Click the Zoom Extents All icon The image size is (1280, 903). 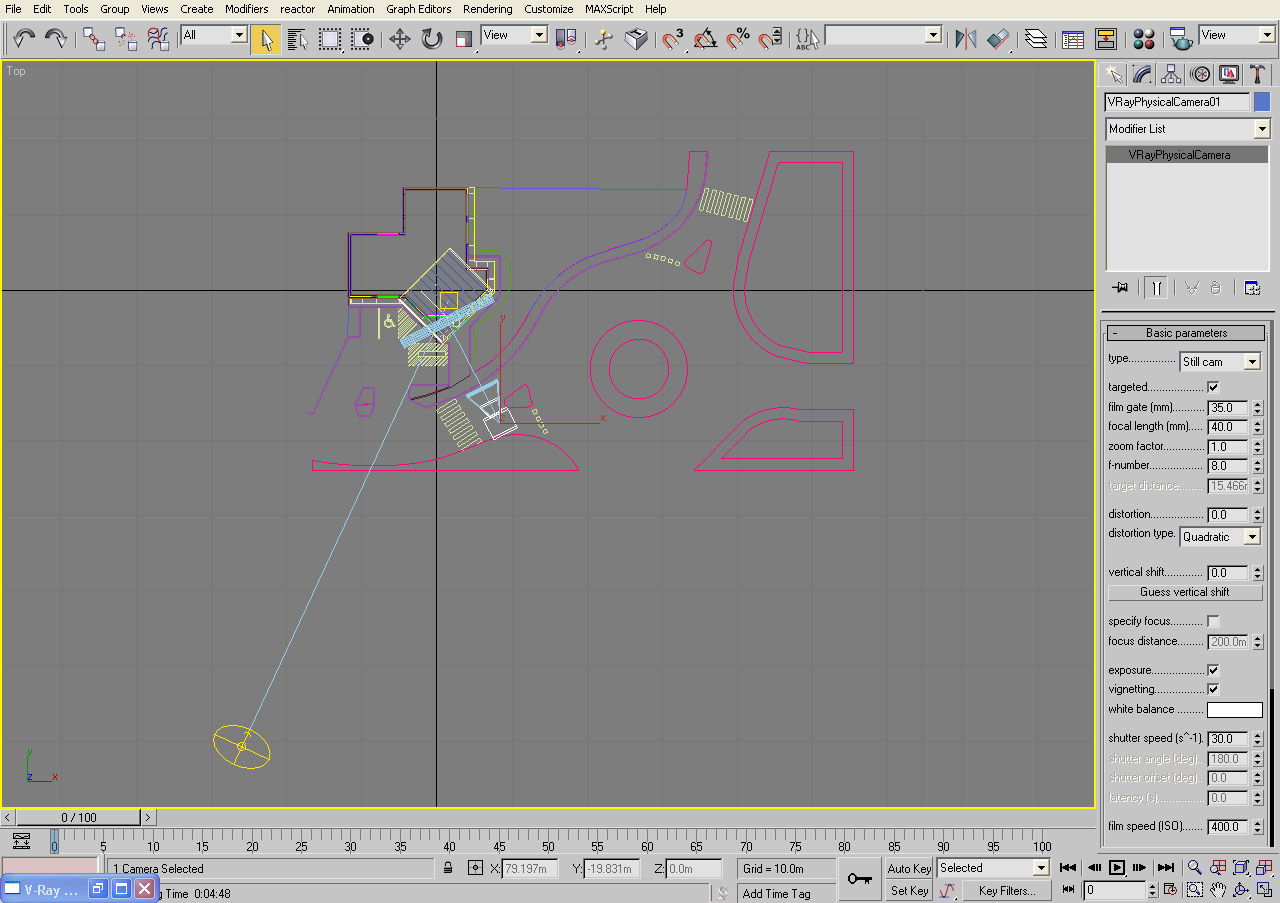1264,868
